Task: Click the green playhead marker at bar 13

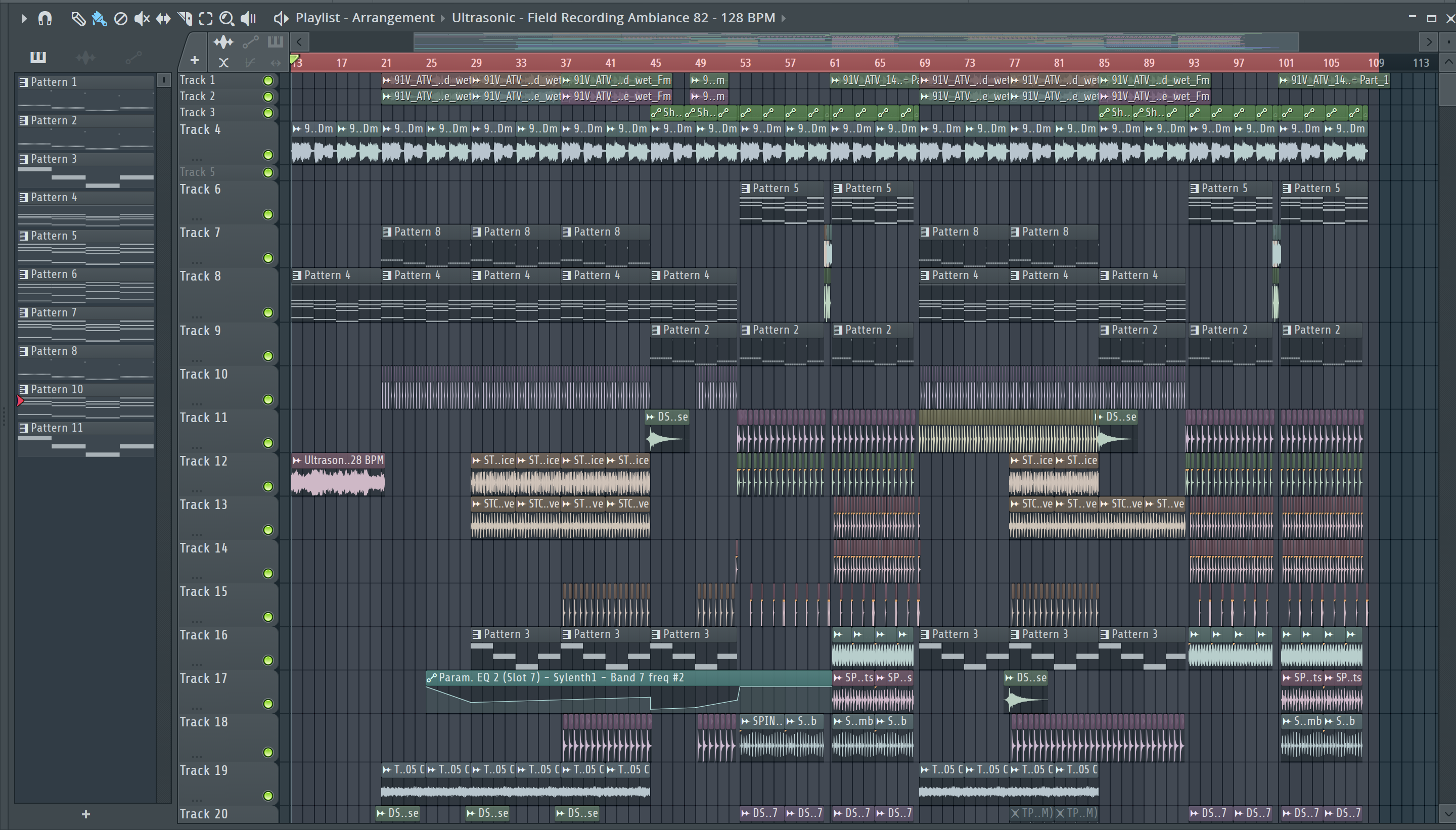Action: (x=294, y=59)
